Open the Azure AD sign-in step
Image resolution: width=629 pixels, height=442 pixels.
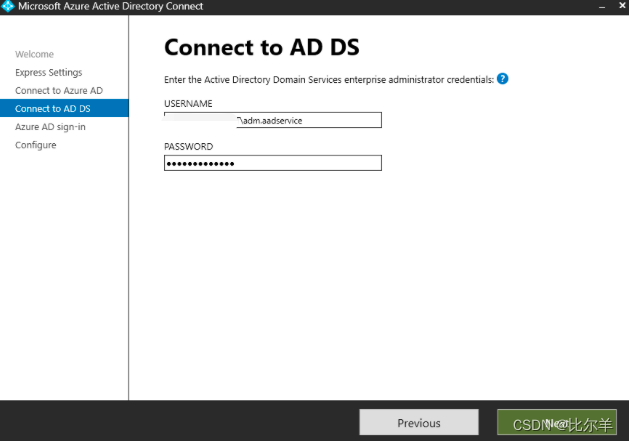pos(50,127)
